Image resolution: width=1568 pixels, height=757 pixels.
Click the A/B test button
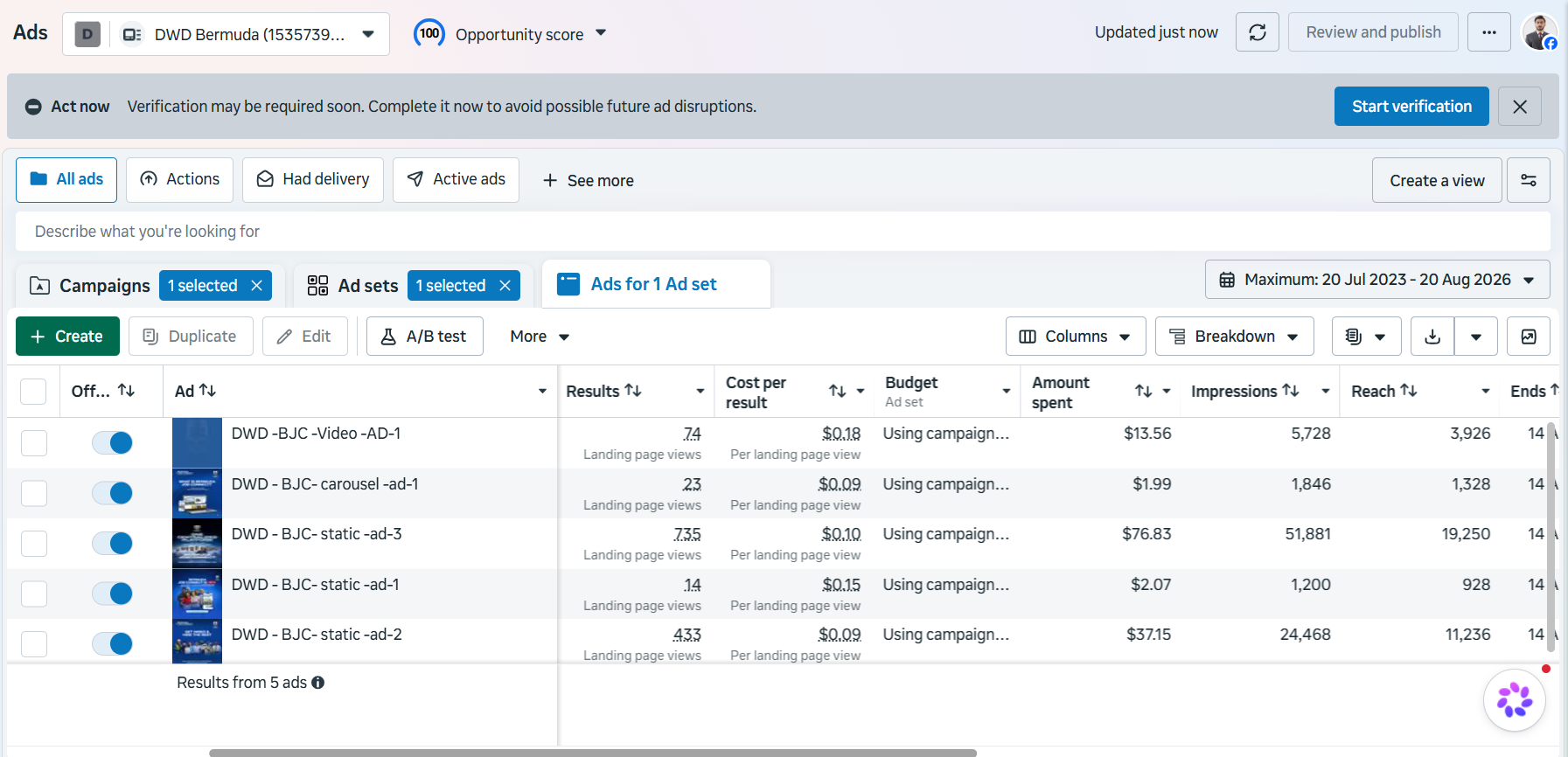point(424,337)
